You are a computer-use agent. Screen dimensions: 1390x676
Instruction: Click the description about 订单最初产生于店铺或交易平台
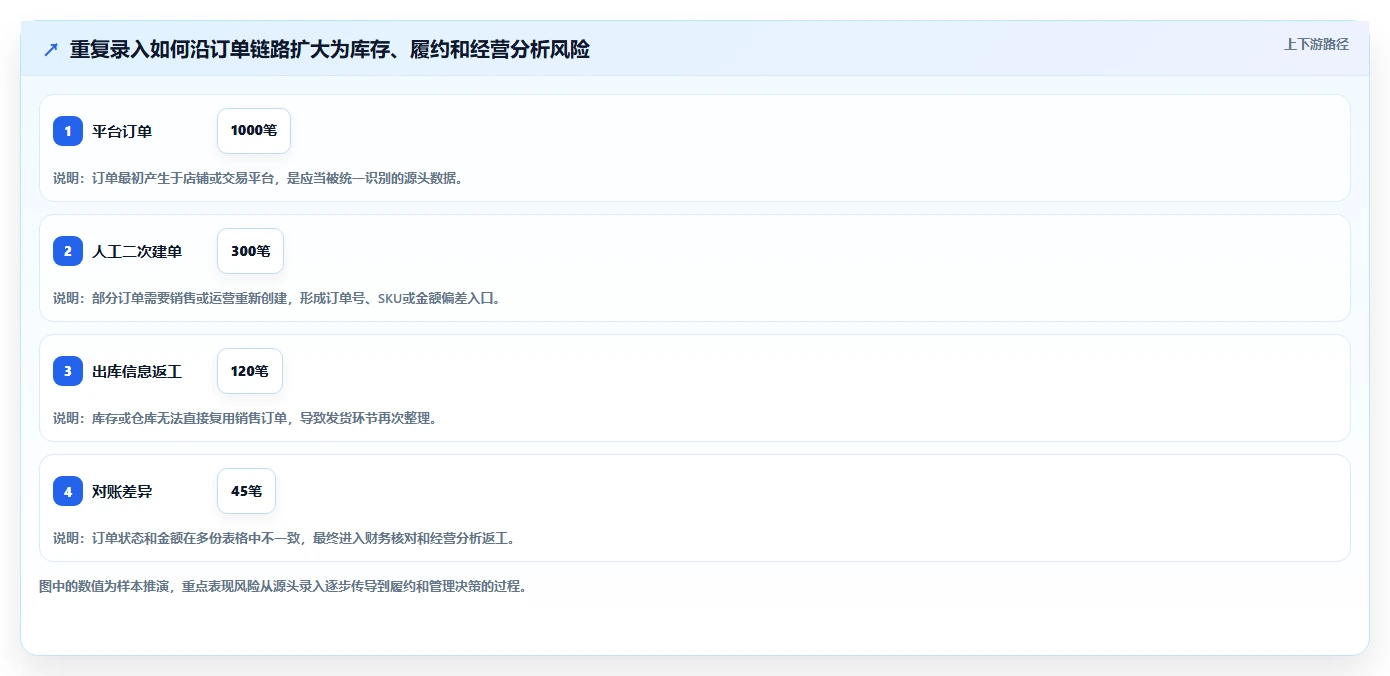click(258, 178)
